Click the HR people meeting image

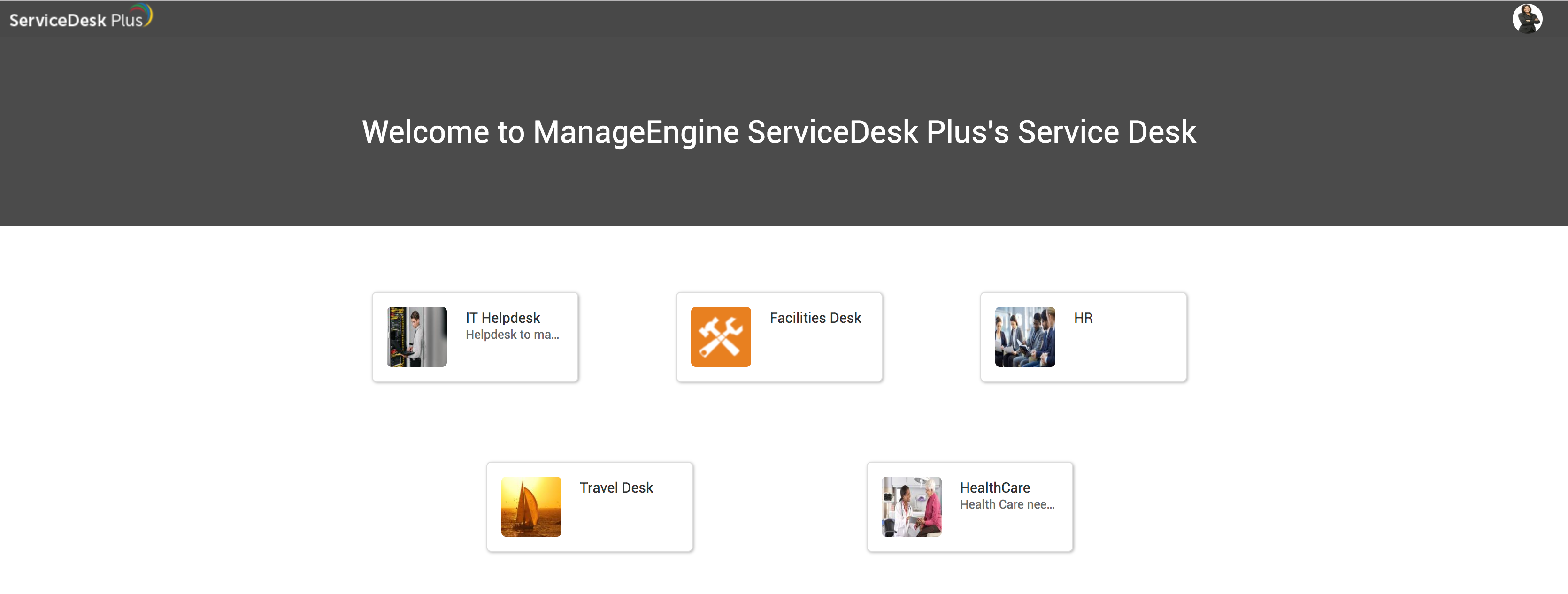[x=1024, y=336]
